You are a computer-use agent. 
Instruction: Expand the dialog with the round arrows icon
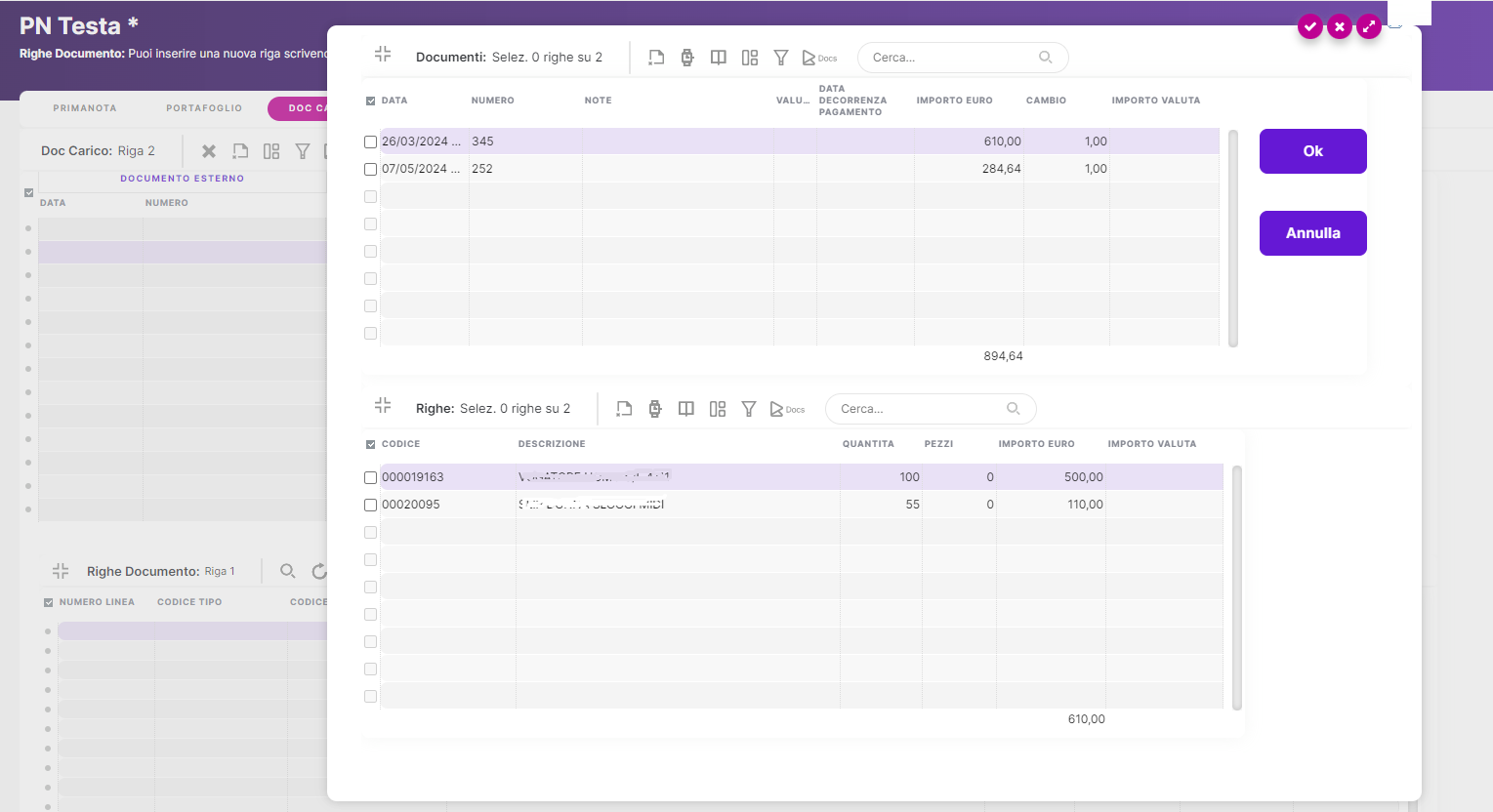1369,26
